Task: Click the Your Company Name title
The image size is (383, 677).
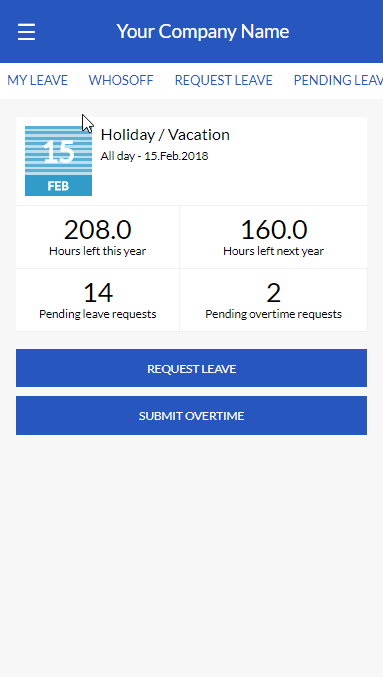Action: click(x=203, y=32)
